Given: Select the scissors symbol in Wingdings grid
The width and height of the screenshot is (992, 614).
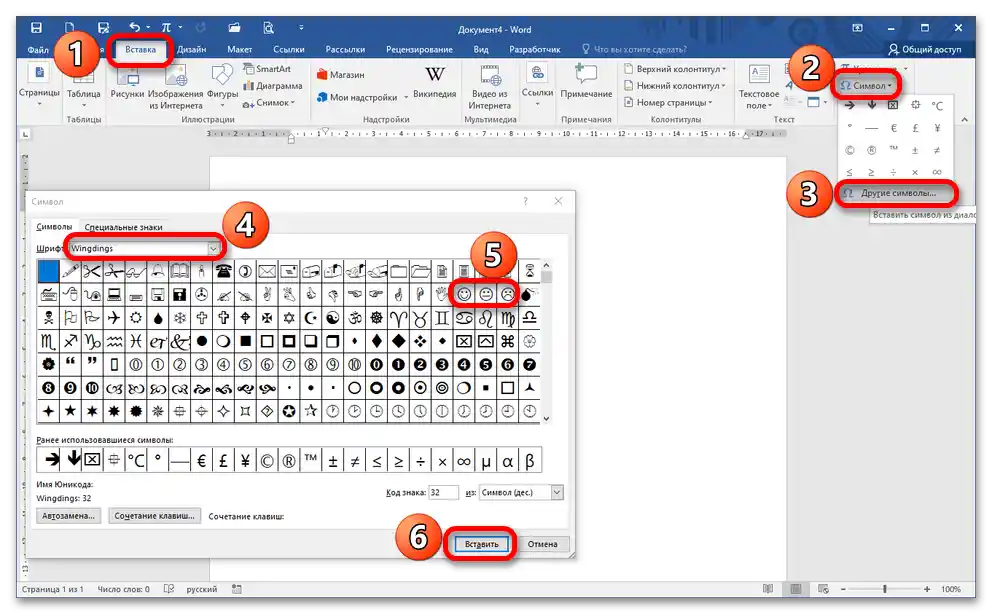Looking at the screenshot, I should point(92,272).
